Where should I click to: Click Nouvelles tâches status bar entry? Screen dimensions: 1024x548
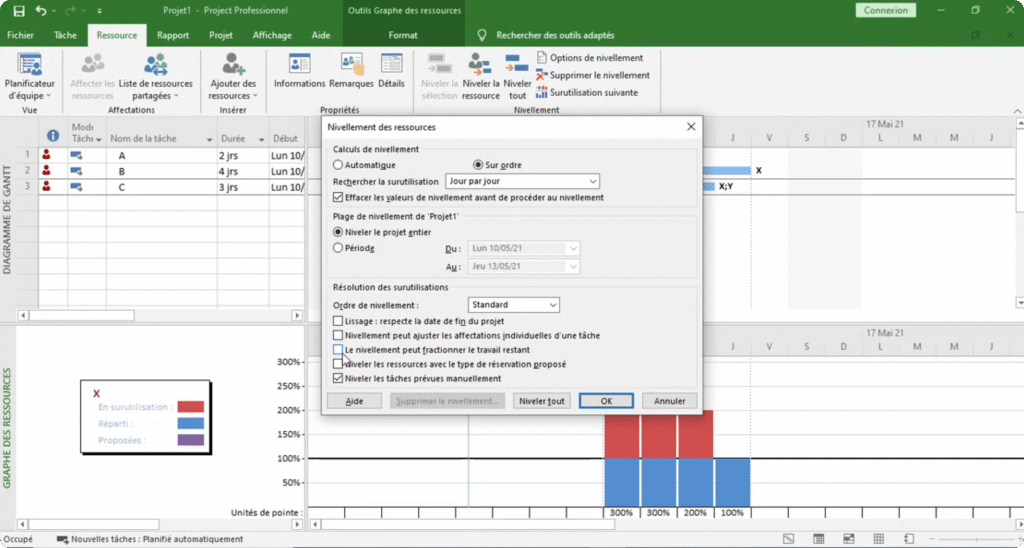150,540
